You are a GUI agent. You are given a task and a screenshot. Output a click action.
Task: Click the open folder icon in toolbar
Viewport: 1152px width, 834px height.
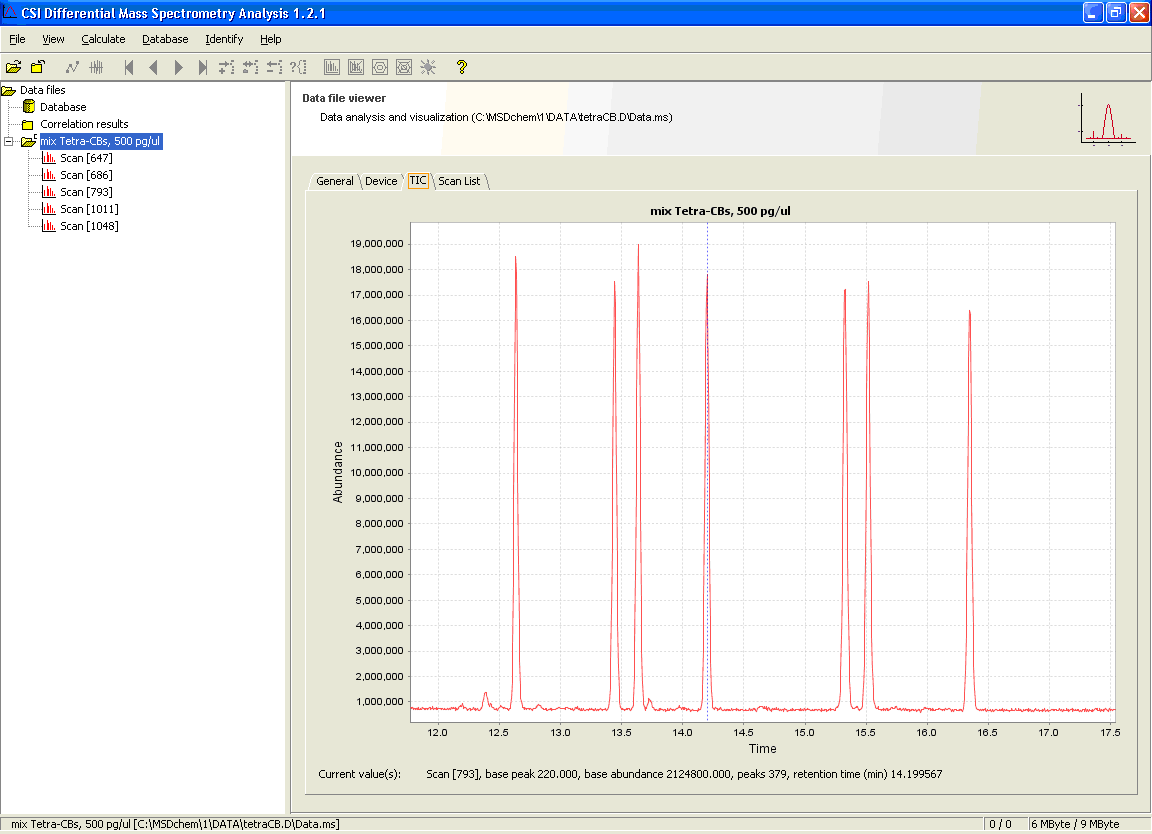click(13, 67)
